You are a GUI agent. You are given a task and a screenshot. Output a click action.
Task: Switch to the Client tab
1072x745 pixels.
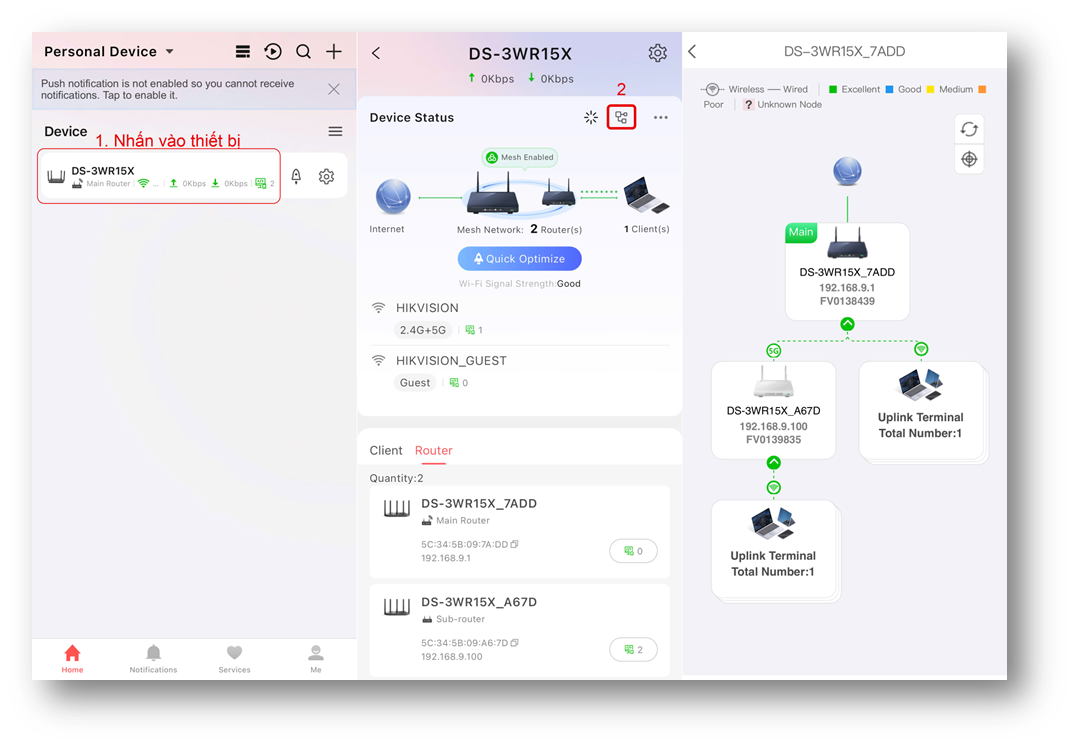386,451
